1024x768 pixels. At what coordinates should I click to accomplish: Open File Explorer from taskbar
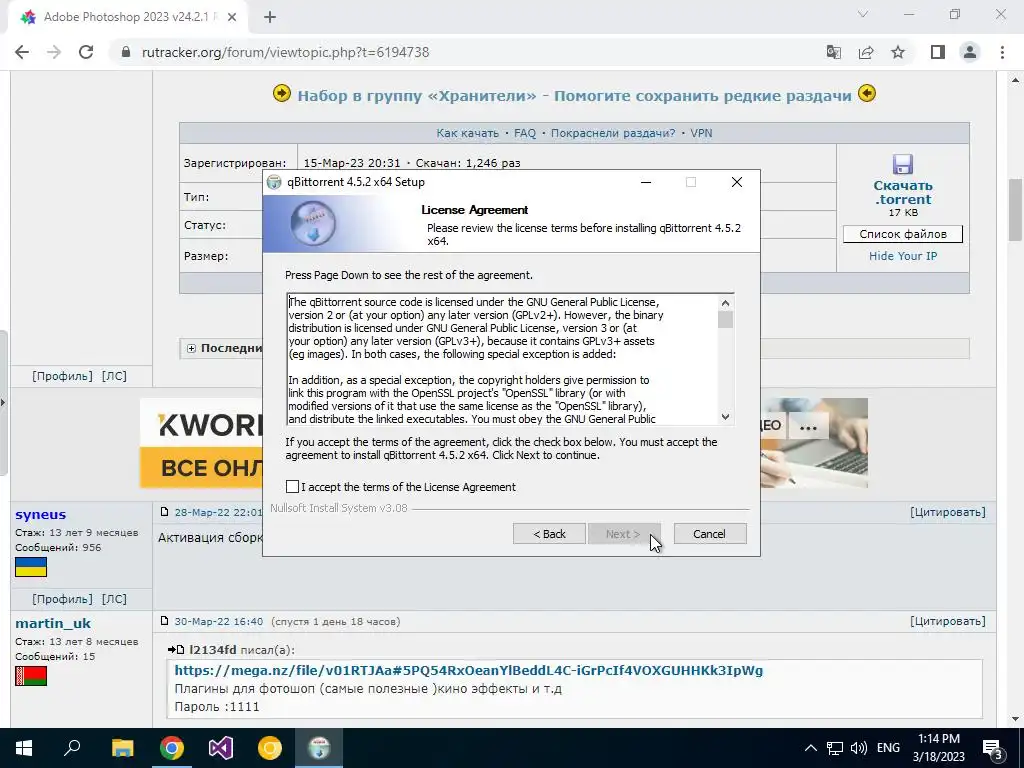point(122,748)
